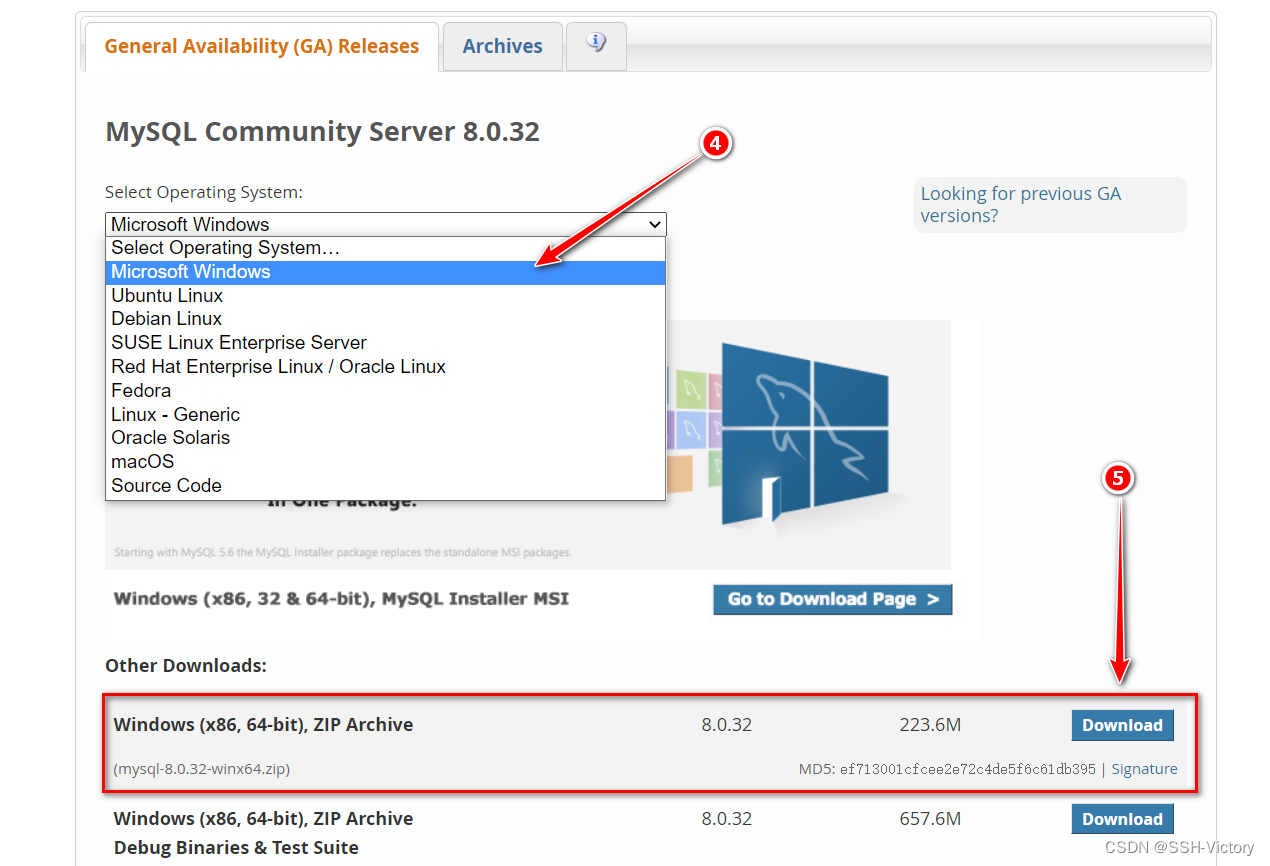Click 'Windows (x86, 32 & 64-bit), MySQL Installer MSI' text
The image size is (1270, 866).
pos(341,599)
